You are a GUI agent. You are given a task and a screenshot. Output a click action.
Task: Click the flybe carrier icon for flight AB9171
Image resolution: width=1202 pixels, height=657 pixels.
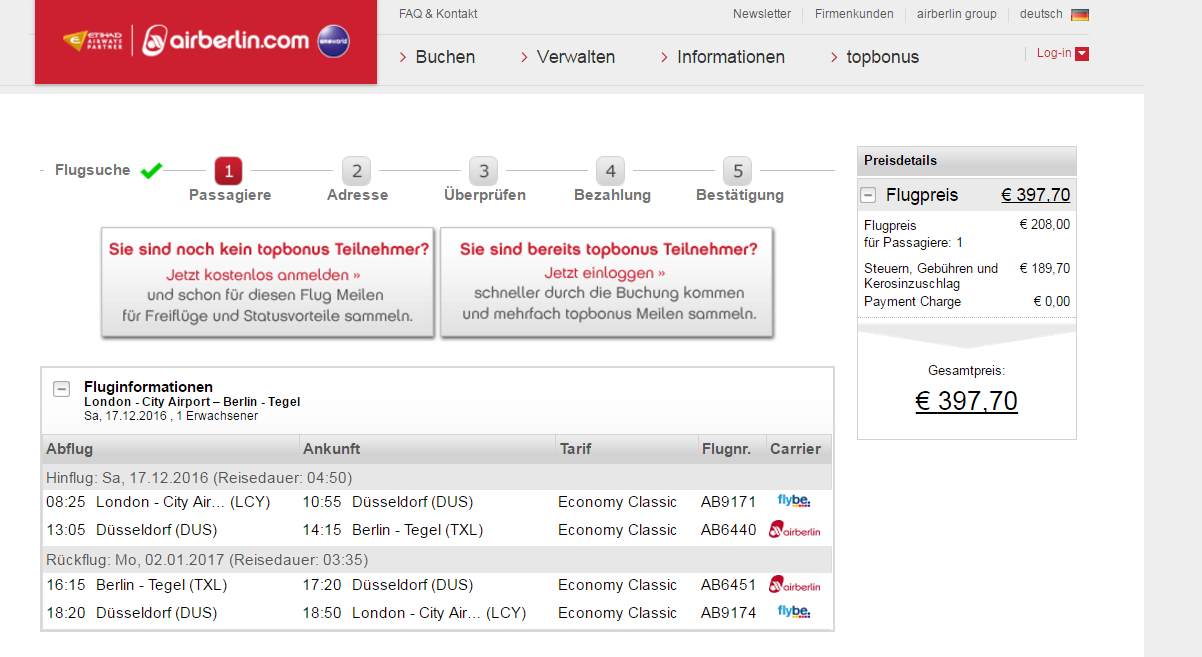pyautogui.click(x=793, y=501)
